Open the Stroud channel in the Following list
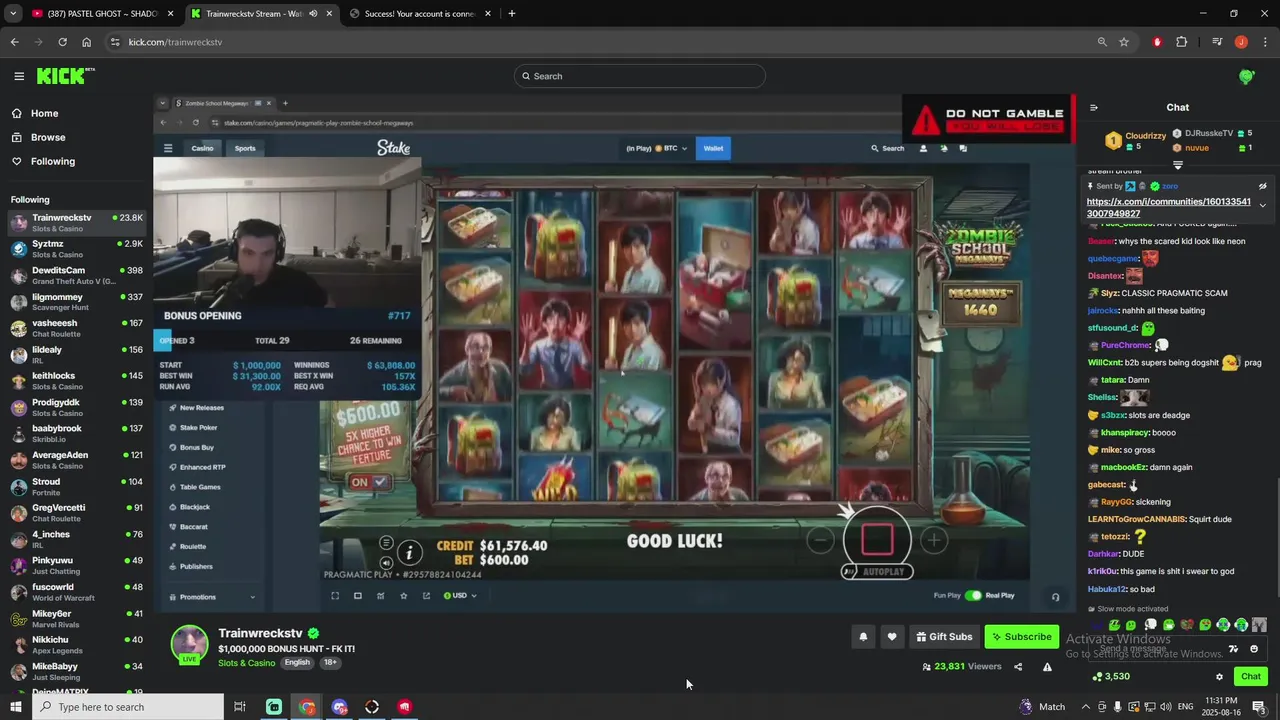 click(77, 487)
